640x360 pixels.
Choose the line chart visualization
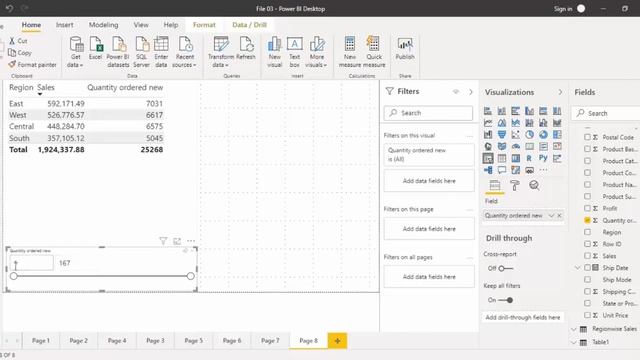tap(488, 123)
